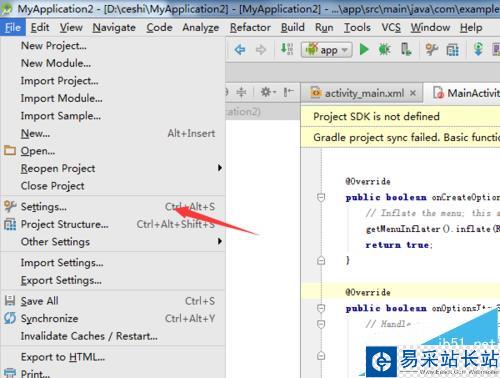Open the Help menu
Screen dimensions: 500x378
(x=471, y=27)
